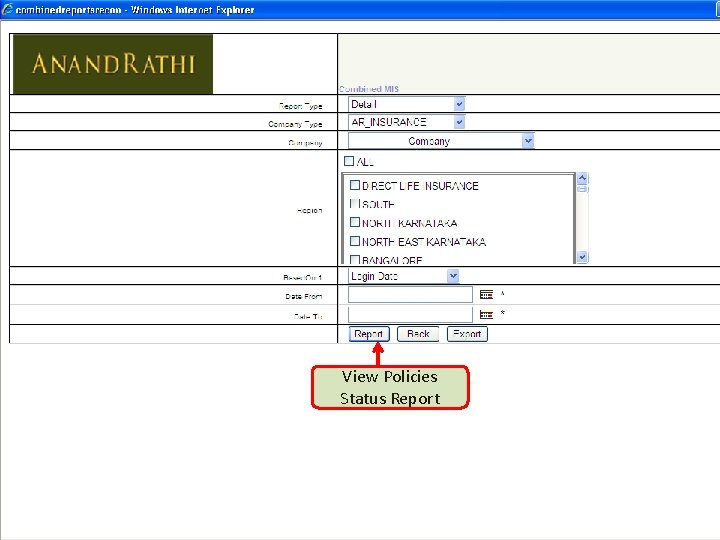Tick the ALL regions checkbox
Viewport: 720px width, 540px height.
349,161
